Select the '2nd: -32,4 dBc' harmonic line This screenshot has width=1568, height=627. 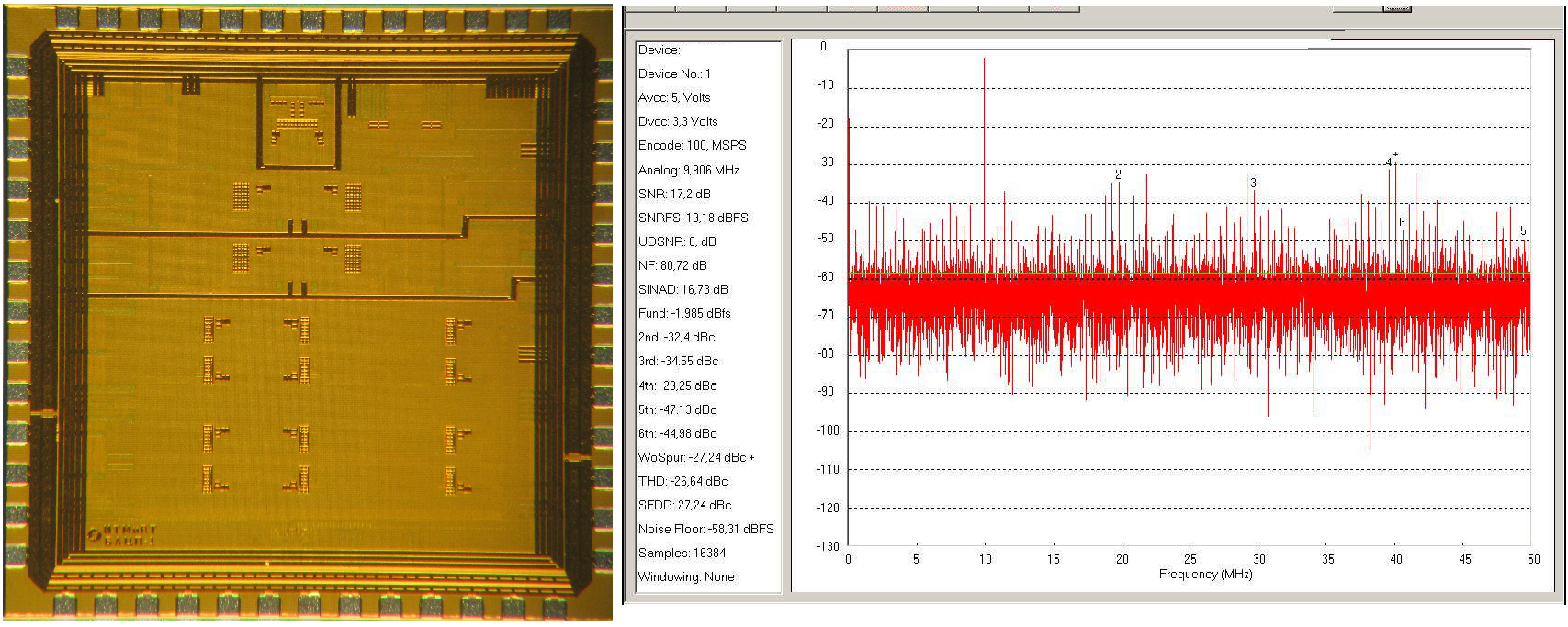pyautogui.click(x=676, y=337)
